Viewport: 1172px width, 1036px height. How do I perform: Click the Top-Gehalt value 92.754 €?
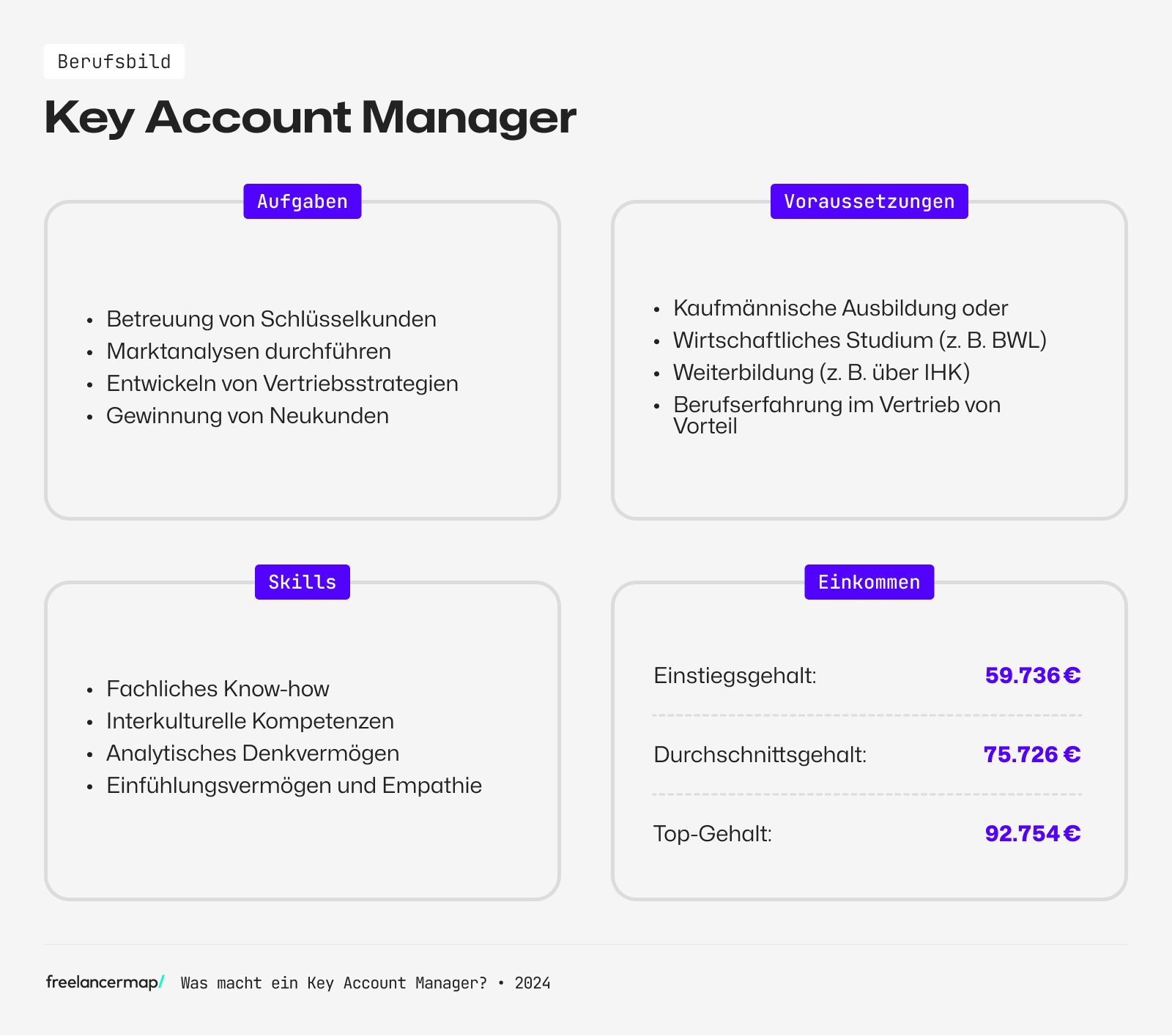pyautogui.click(x=1032, y=833)
